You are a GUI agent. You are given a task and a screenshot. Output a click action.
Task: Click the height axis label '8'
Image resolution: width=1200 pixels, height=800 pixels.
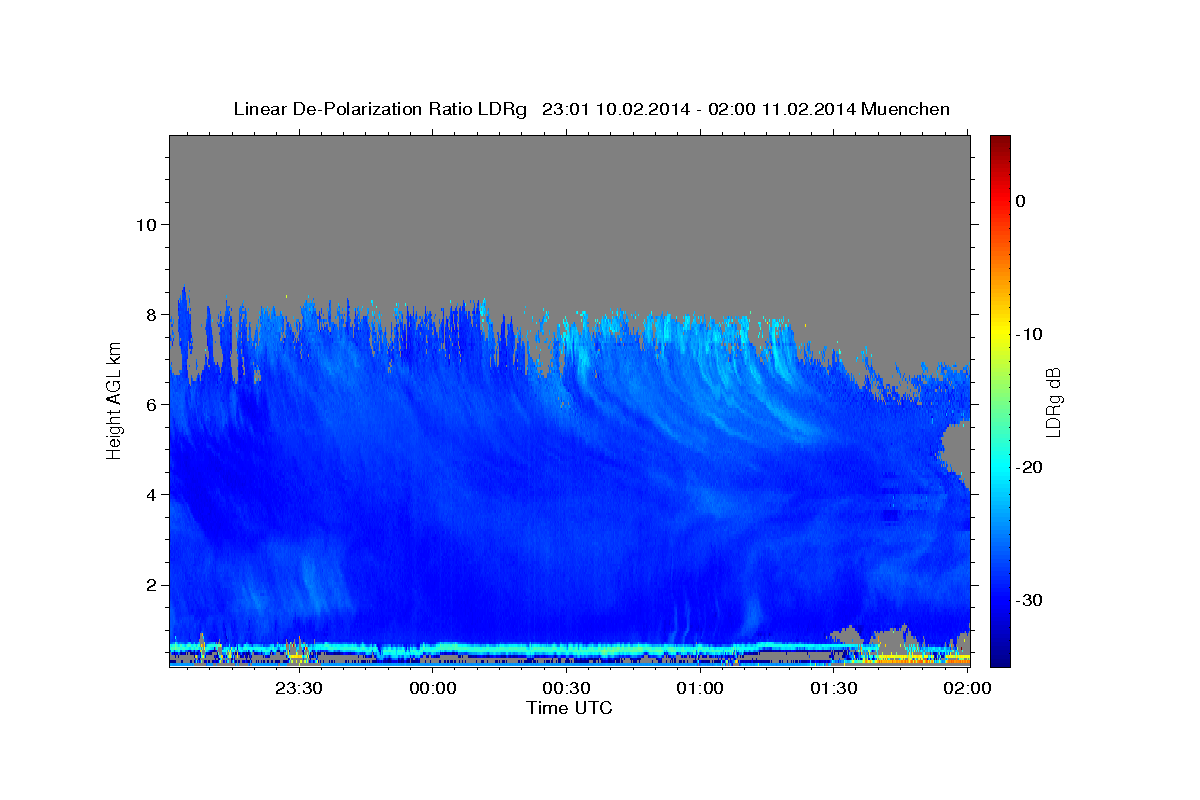(x=152, y=314)
